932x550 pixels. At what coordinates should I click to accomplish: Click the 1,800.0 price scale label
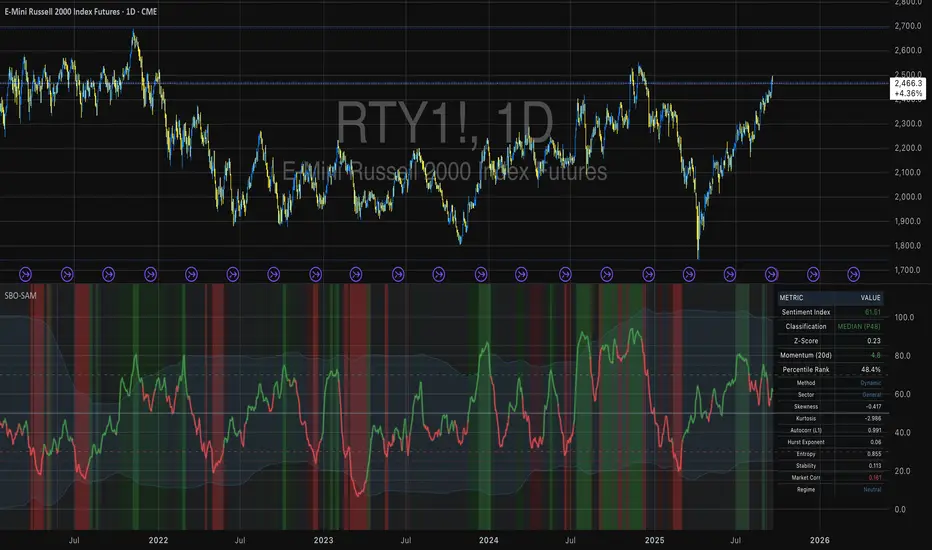908,246
